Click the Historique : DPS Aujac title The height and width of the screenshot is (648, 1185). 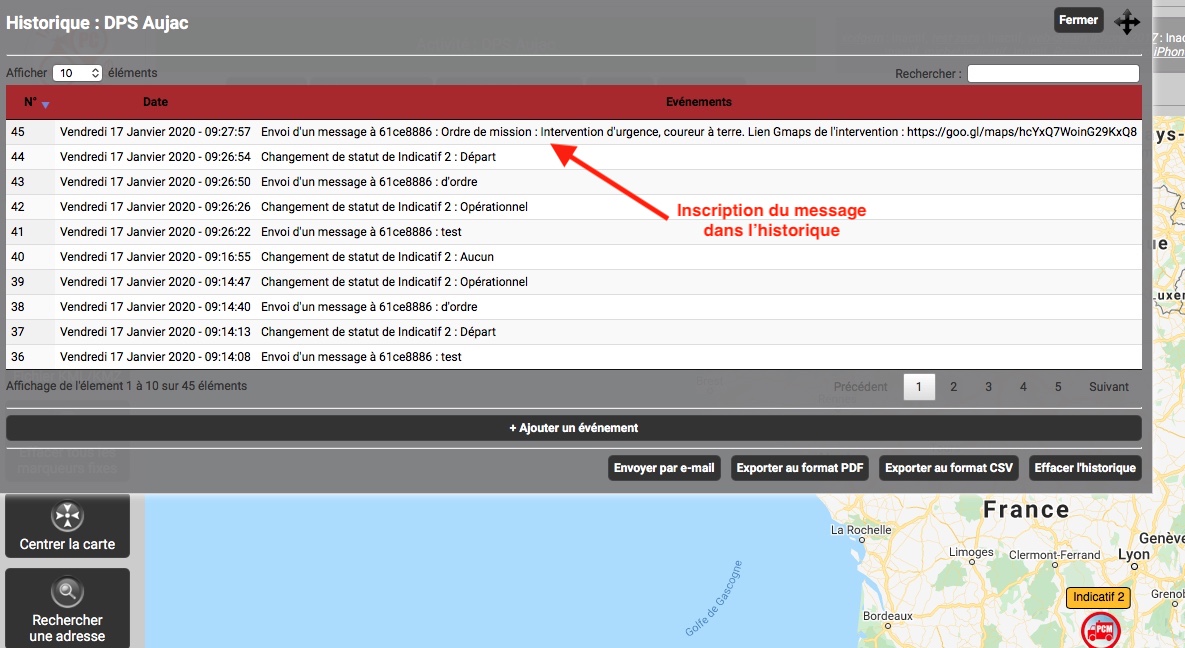click(x=97, y=23)
